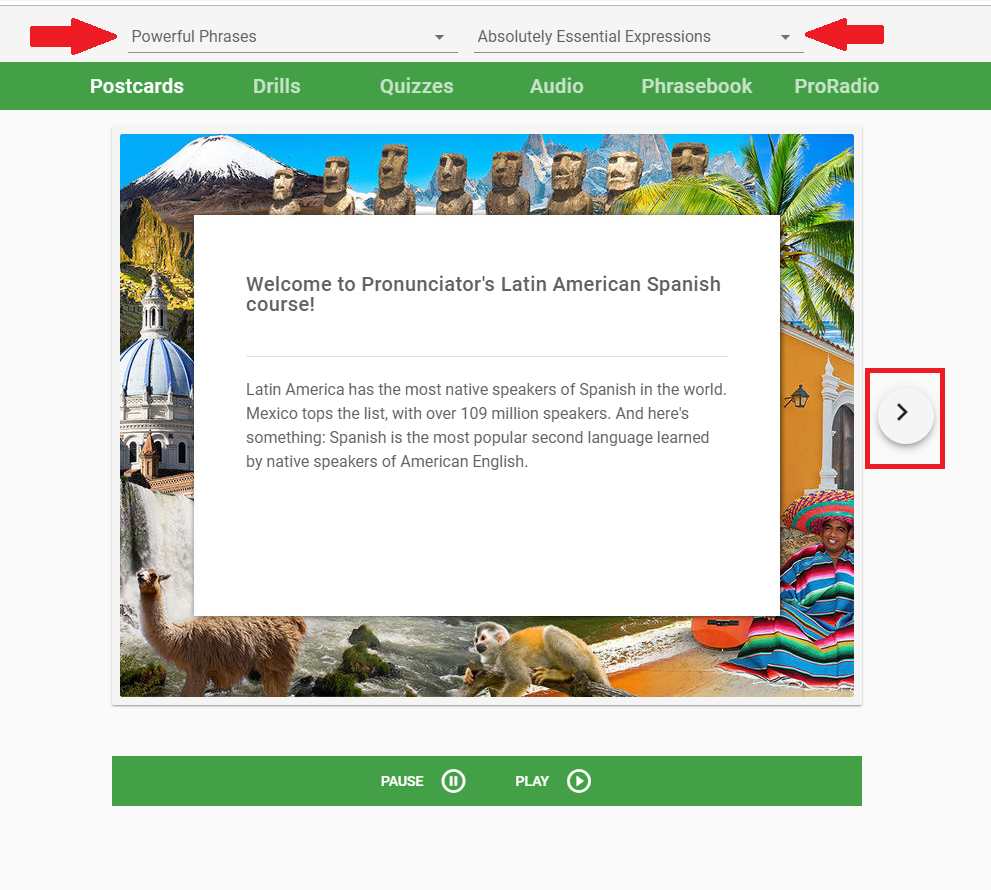Click the welcome postcard heading text
Viewport: 991px width, 890px height.
tap(483, 294)
